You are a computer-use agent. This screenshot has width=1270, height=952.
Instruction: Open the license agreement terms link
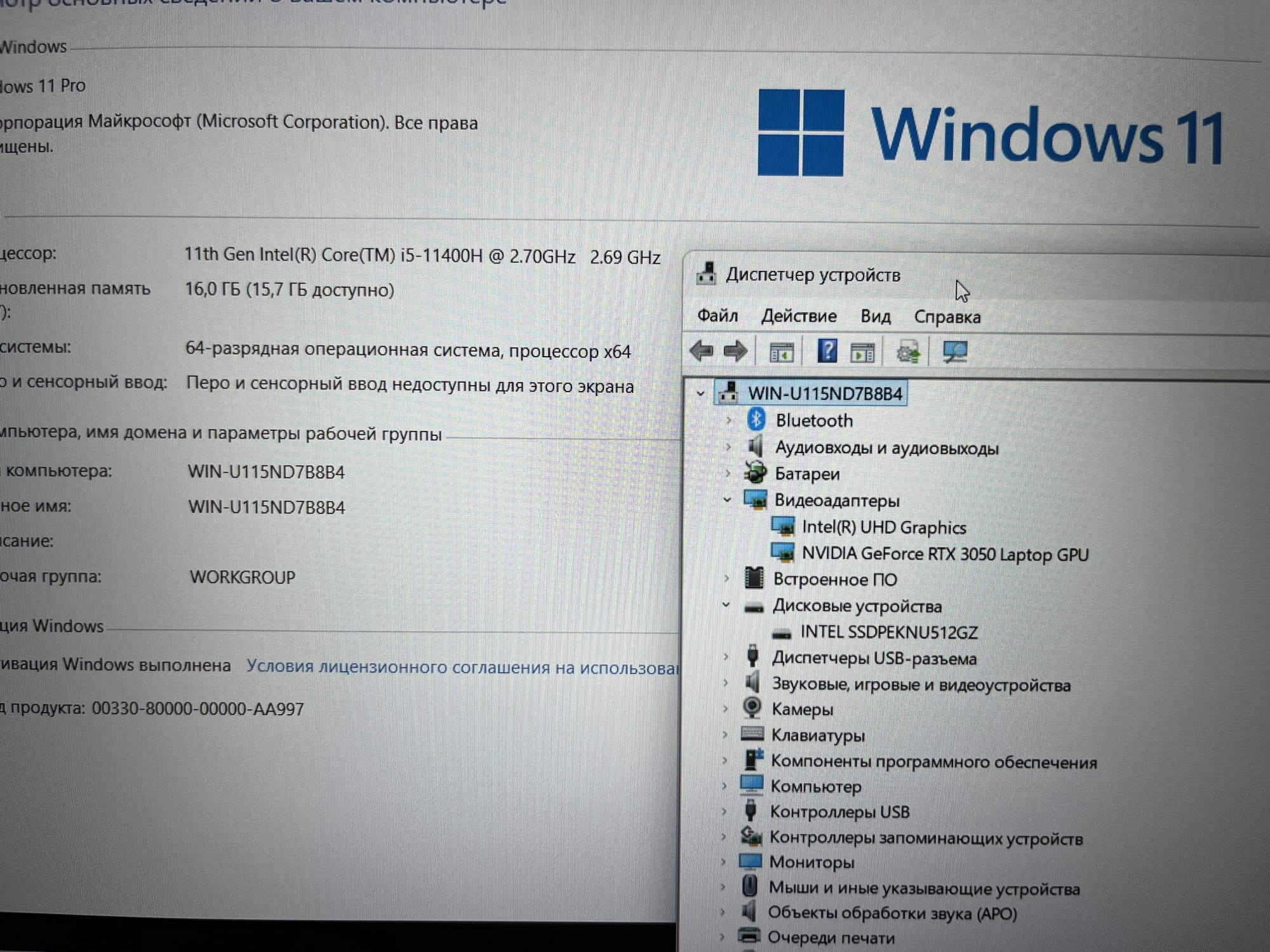tap(462, 667)
